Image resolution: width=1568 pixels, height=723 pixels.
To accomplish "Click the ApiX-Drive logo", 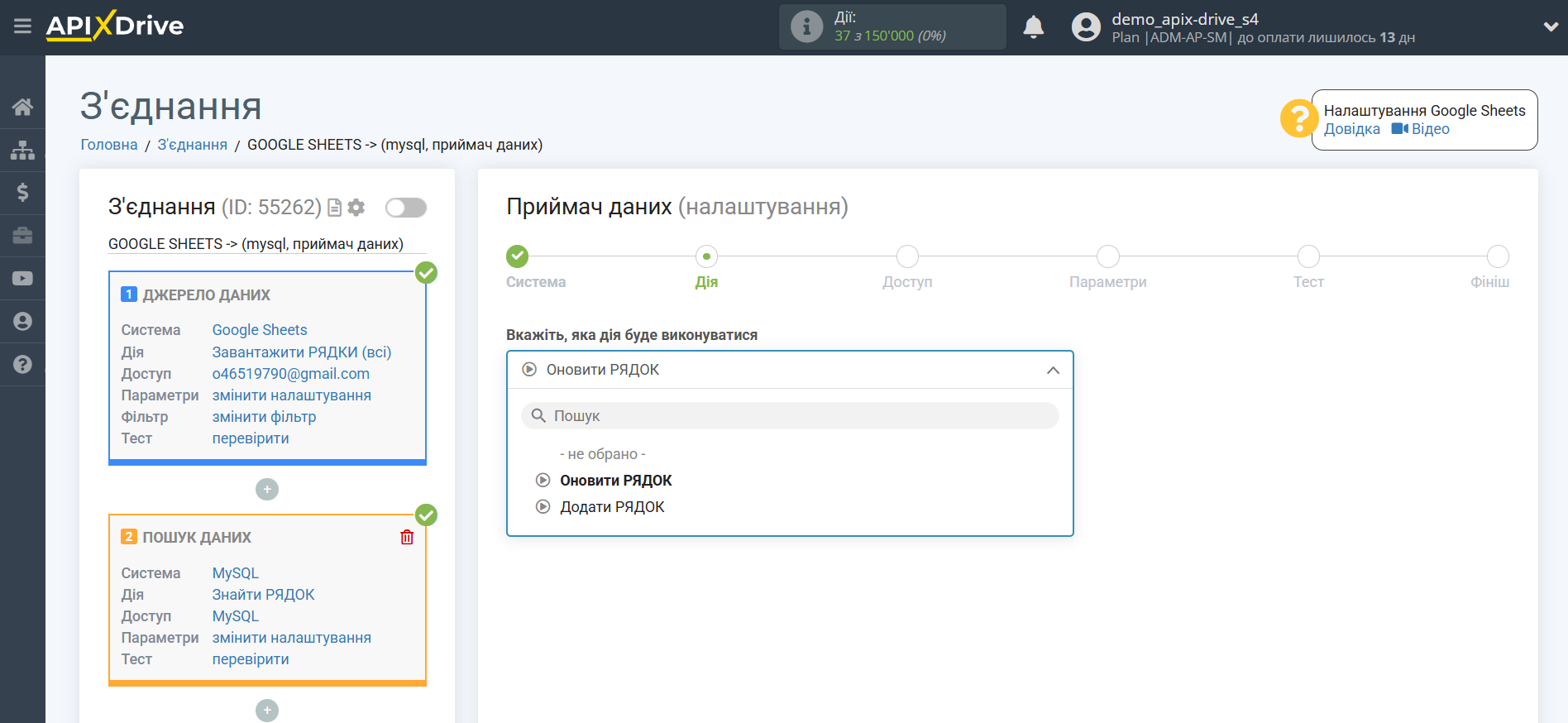I will 115,26.
